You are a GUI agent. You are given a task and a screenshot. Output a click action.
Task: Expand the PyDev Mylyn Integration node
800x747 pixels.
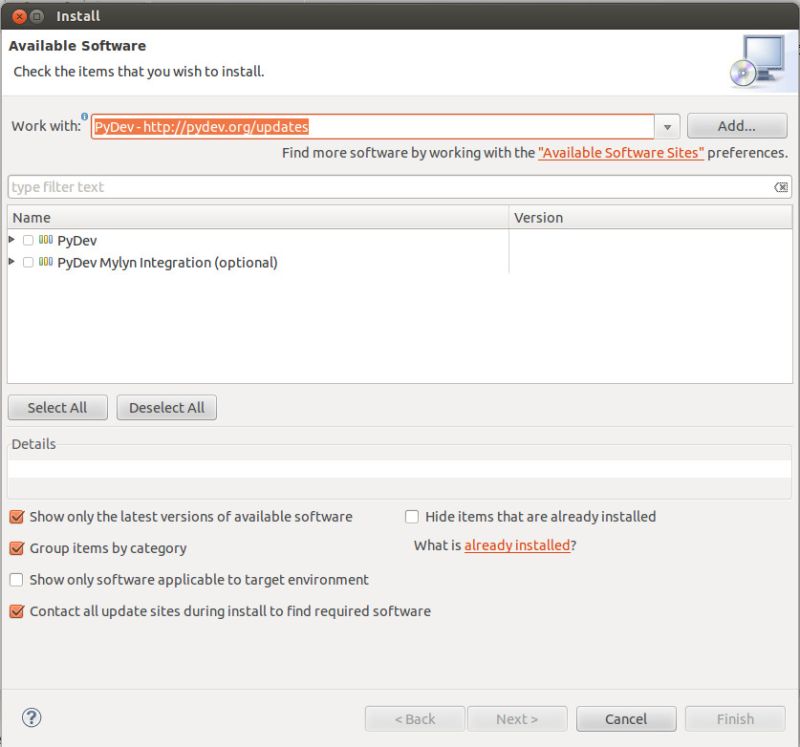pyautogui.click(x=12, y=261)
